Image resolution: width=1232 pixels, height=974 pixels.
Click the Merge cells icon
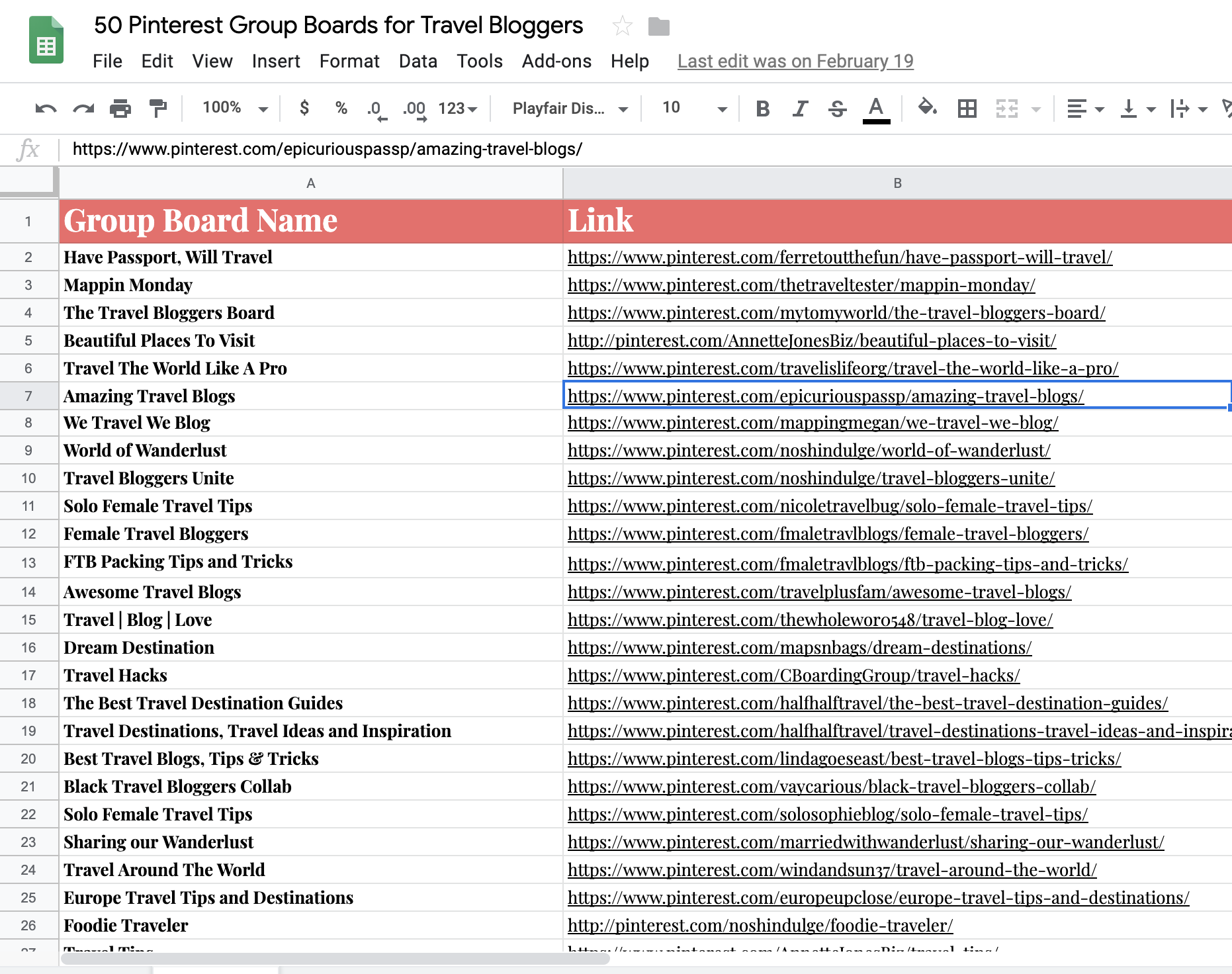[x=1007, y=108]
